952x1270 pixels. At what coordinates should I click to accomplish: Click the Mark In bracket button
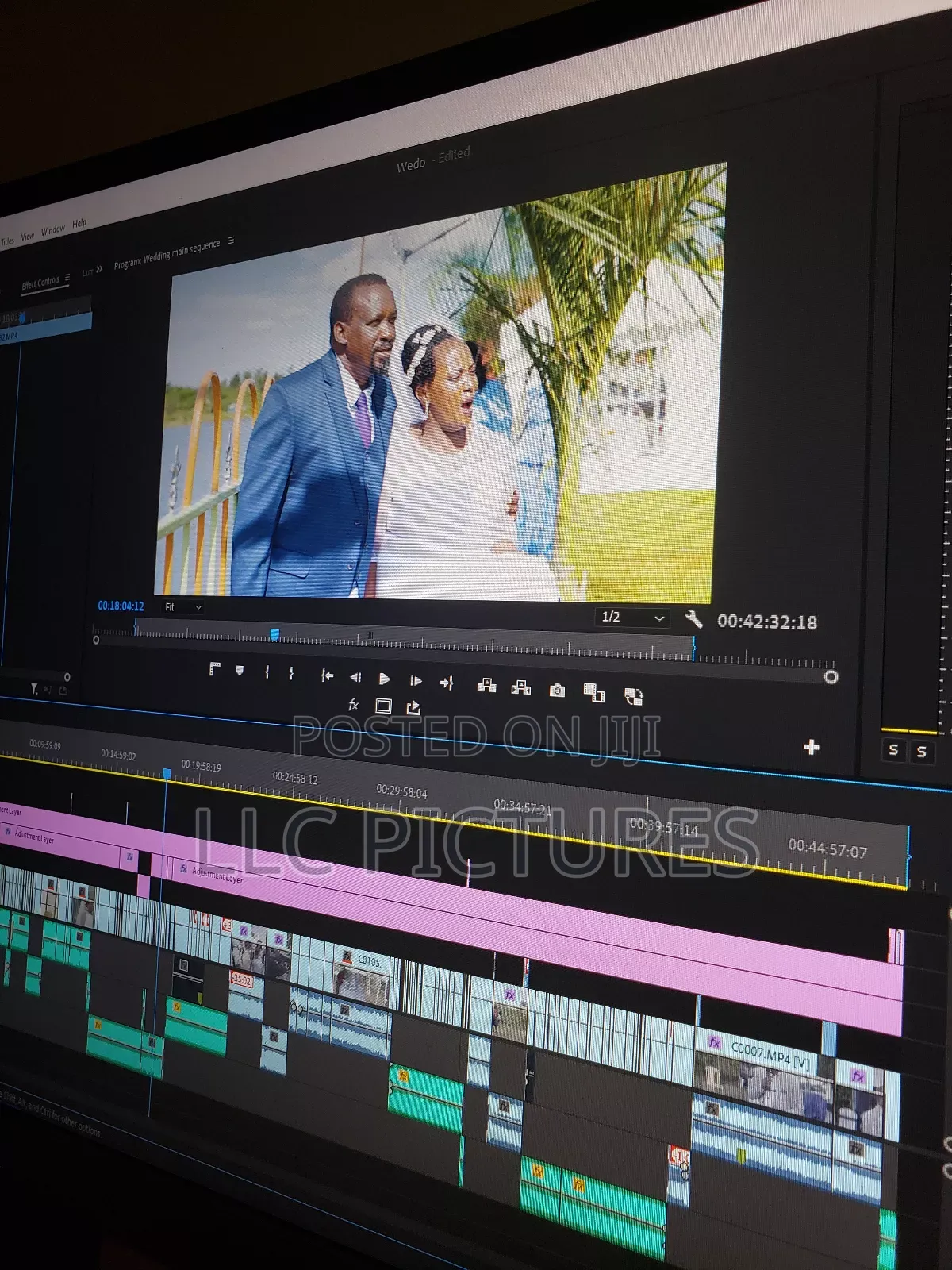(x=267, y=672)
